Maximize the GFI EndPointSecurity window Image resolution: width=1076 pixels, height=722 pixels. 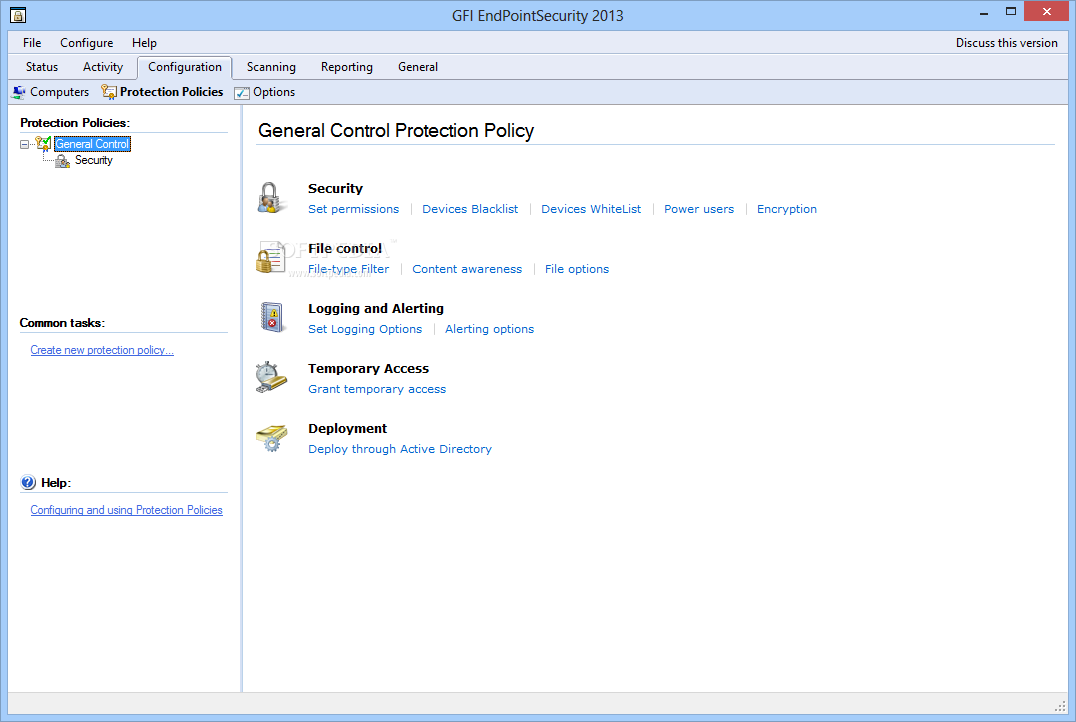[x=1011, y=12]
